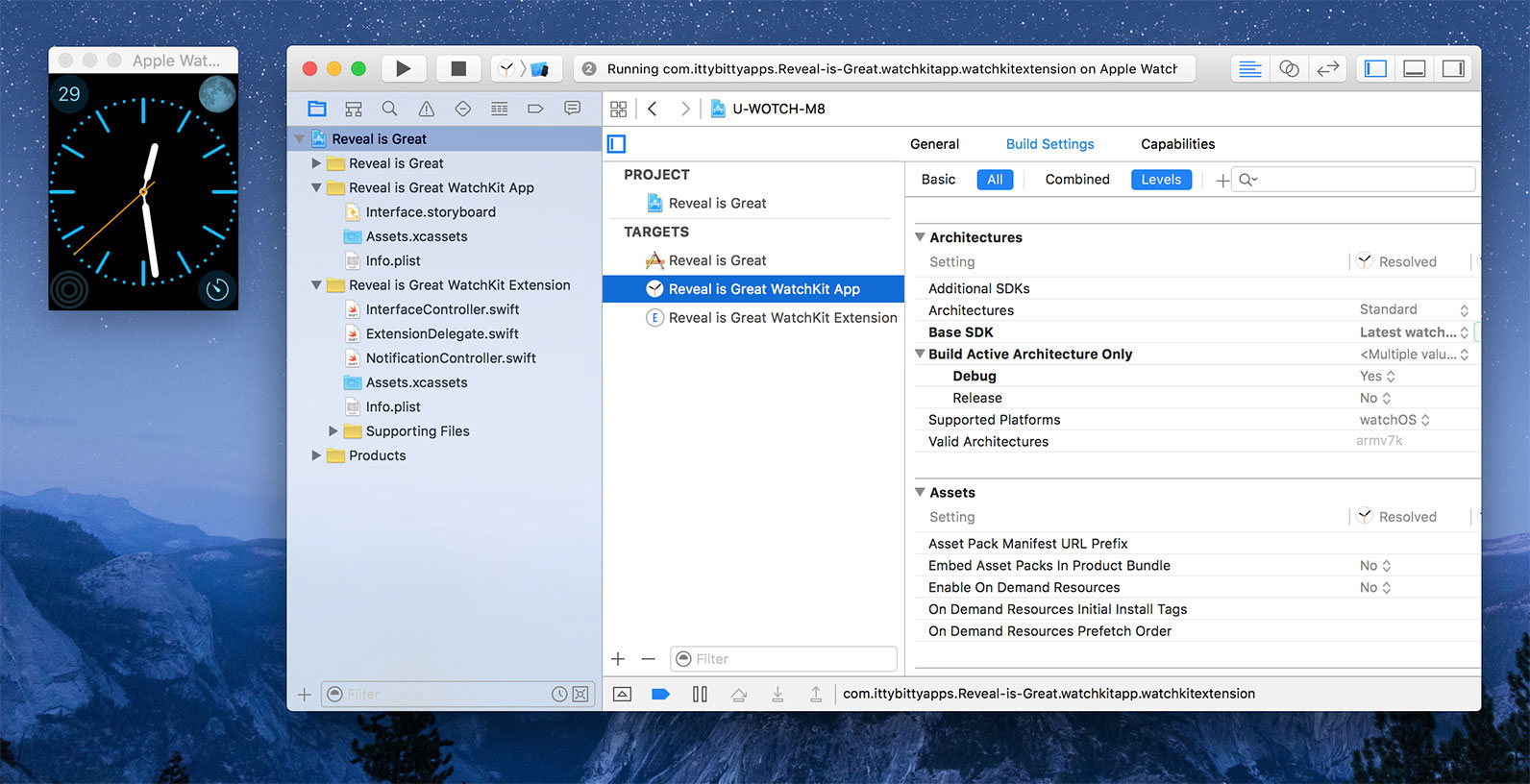Toggle the Debug area visibility
The width and height of the screenshot is (1530, 784).
pos(1414,68)
